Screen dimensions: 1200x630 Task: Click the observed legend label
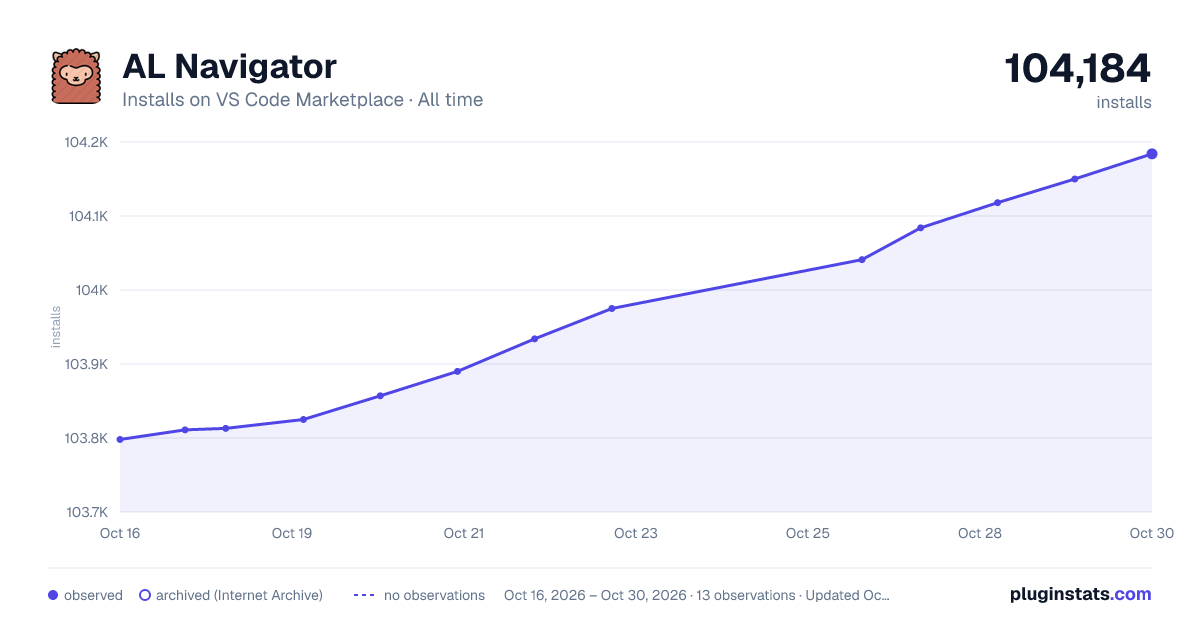coord(93,595)
